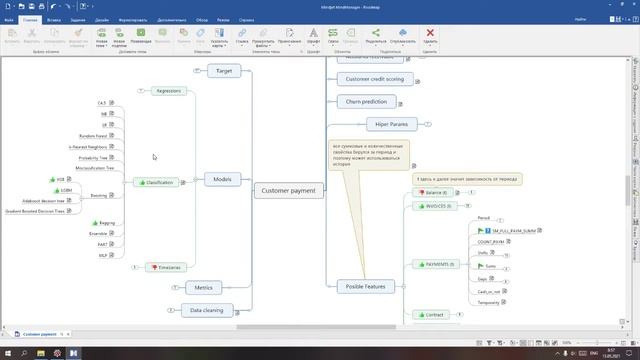The image size is (640, 360).
Task: Click the notes icon beside COUNT_PAYM
Action: [x=509, y=242]
